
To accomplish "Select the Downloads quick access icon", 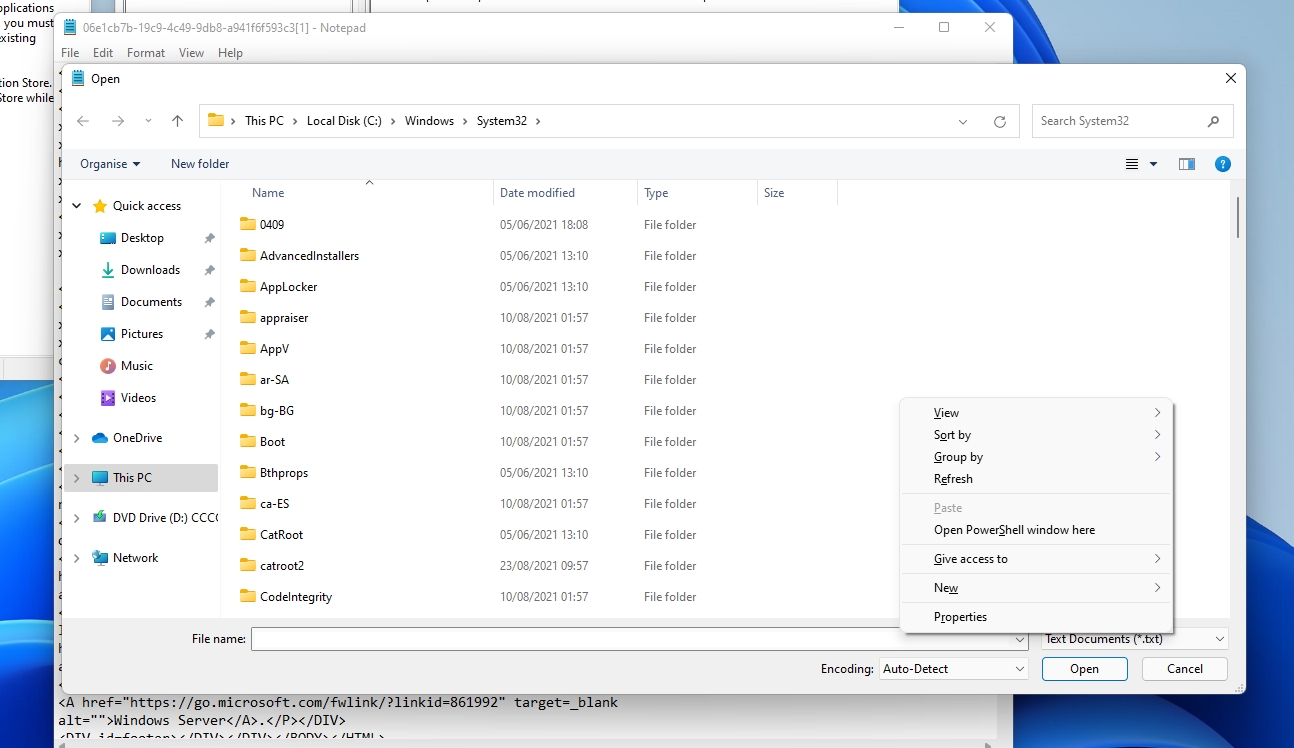I will (x=108, y=270).
